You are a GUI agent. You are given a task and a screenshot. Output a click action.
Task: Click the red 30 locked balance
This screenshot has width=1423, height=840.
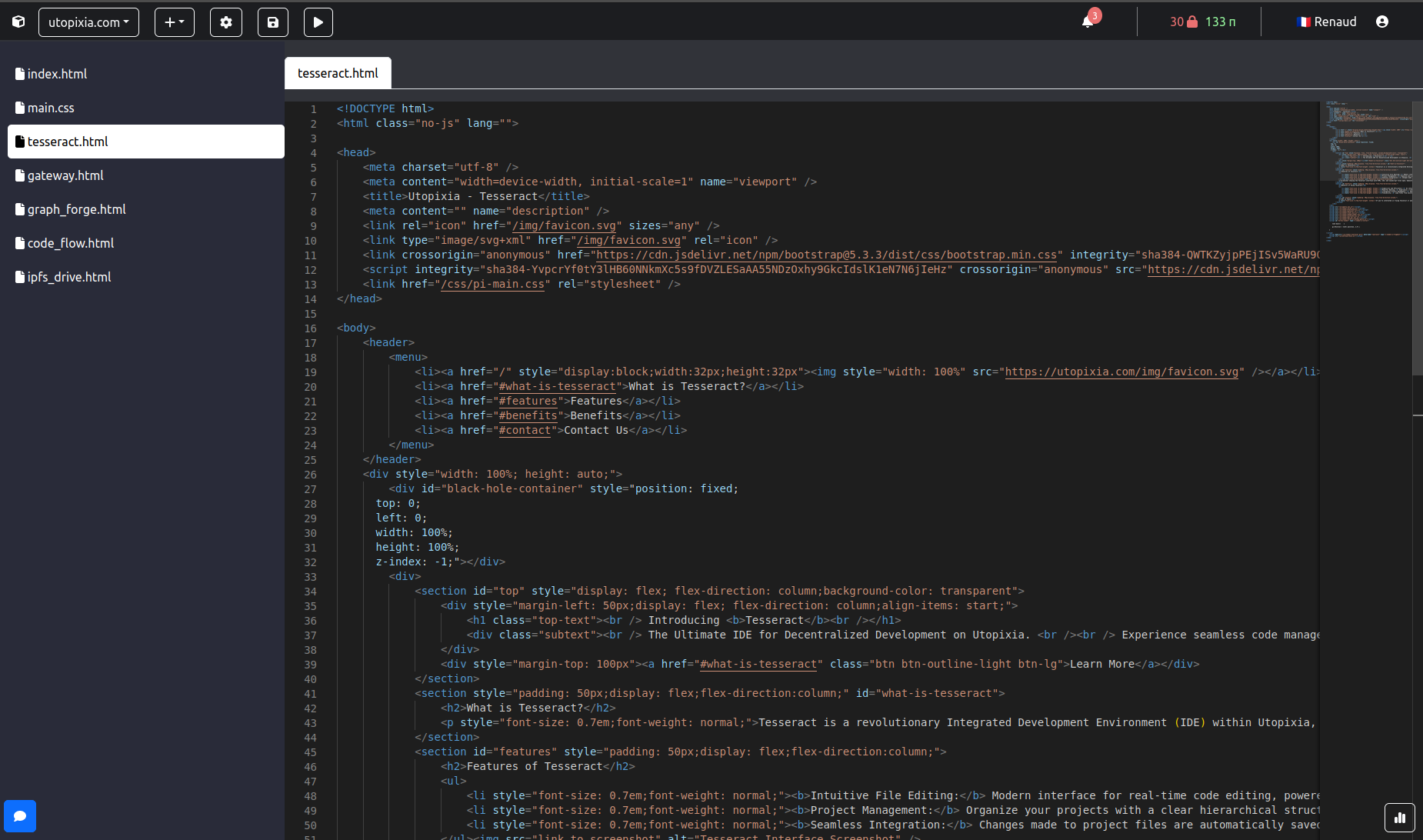point(1184,22)
